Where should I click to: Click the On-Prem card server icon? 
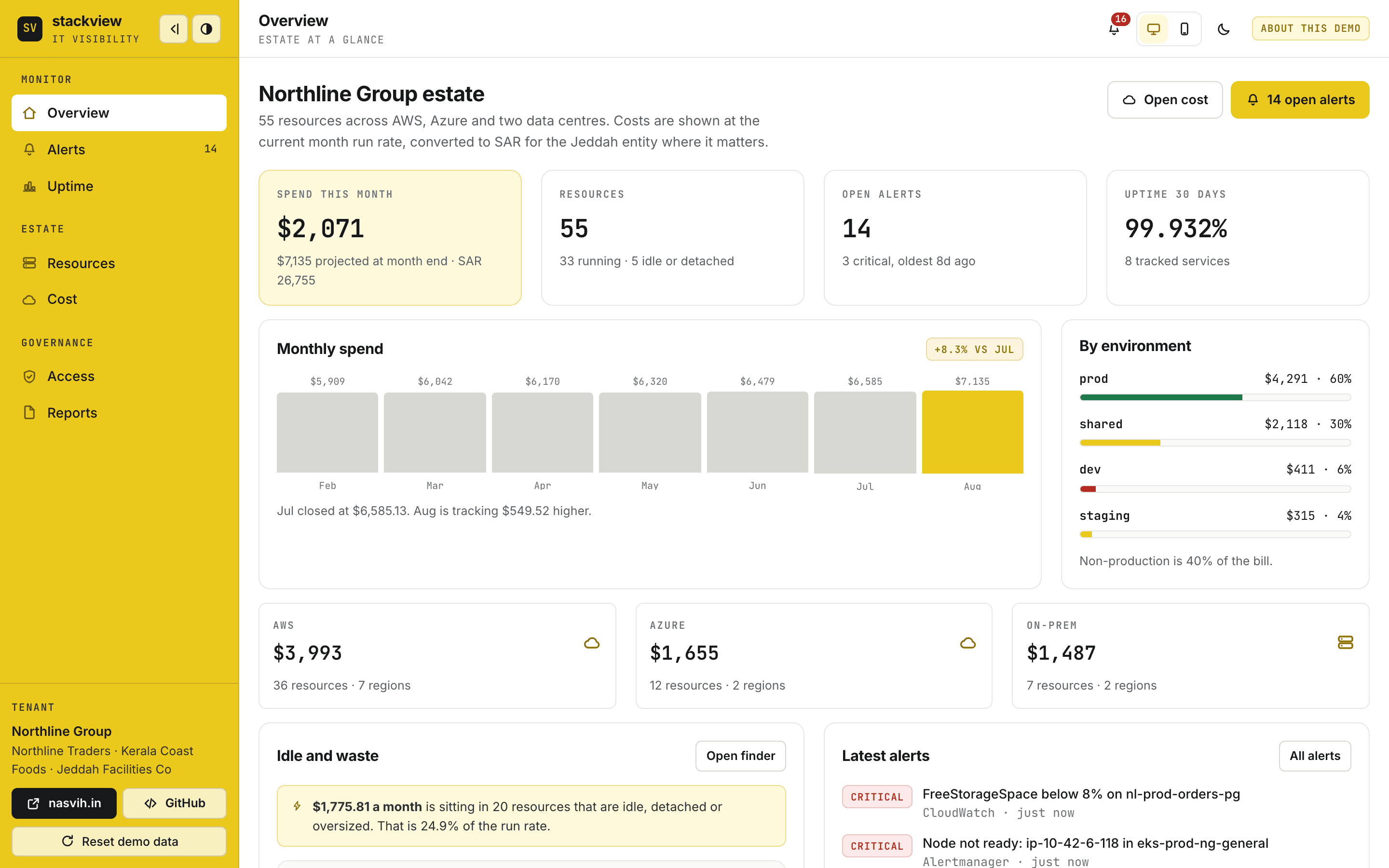point(1346,642)
